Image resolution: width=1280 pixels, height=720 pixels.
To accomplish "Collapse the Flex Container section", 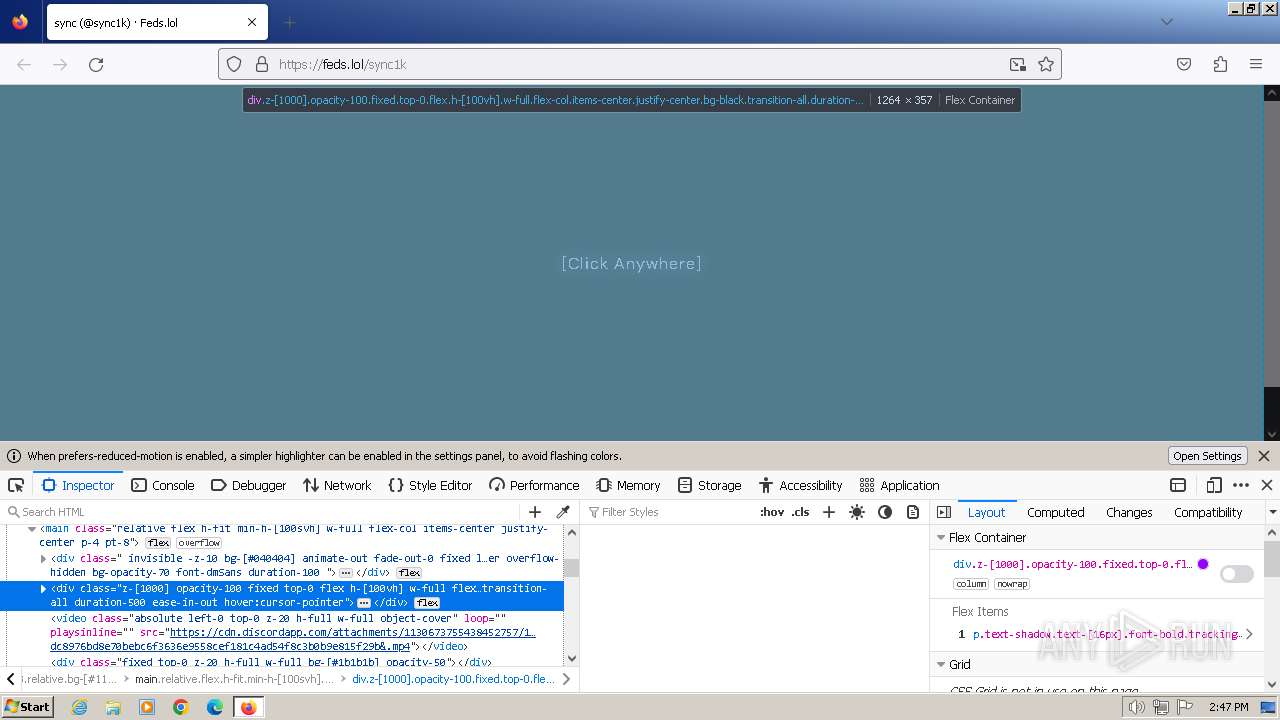I will click(x=941, y=537).
